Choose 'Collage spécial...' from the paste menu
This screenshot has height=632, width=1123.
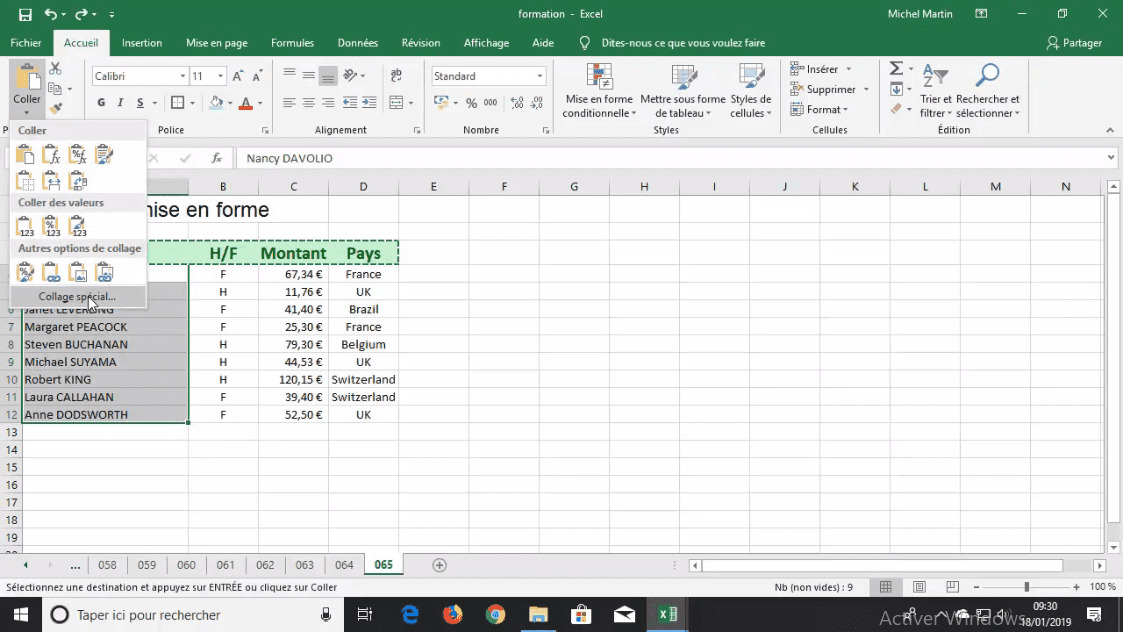78,296
